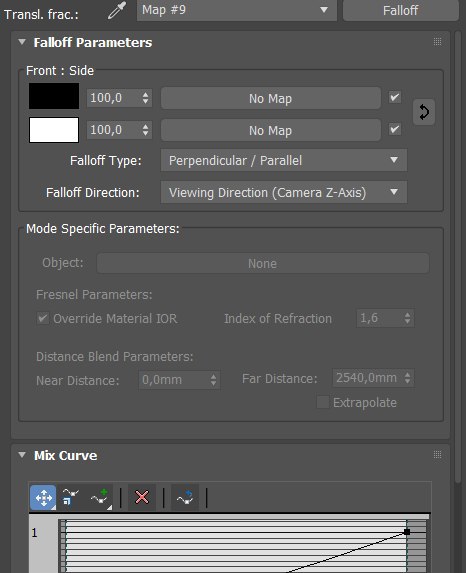Select the Scale point tool in Mix Curve
Image resolution: width=466 pixels, height=573 pixels.
70,497
